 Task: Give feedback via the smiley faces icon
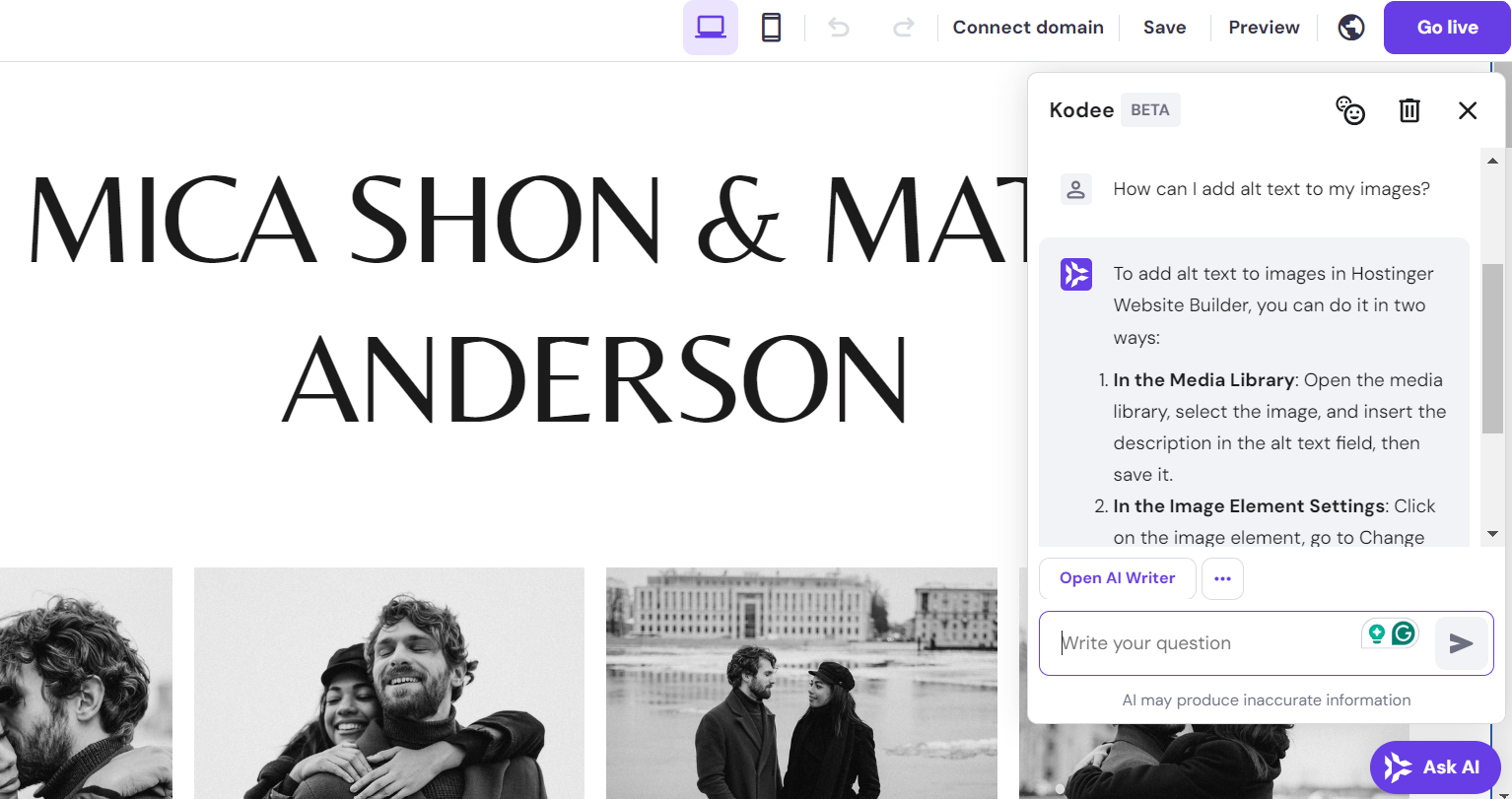1349,110
